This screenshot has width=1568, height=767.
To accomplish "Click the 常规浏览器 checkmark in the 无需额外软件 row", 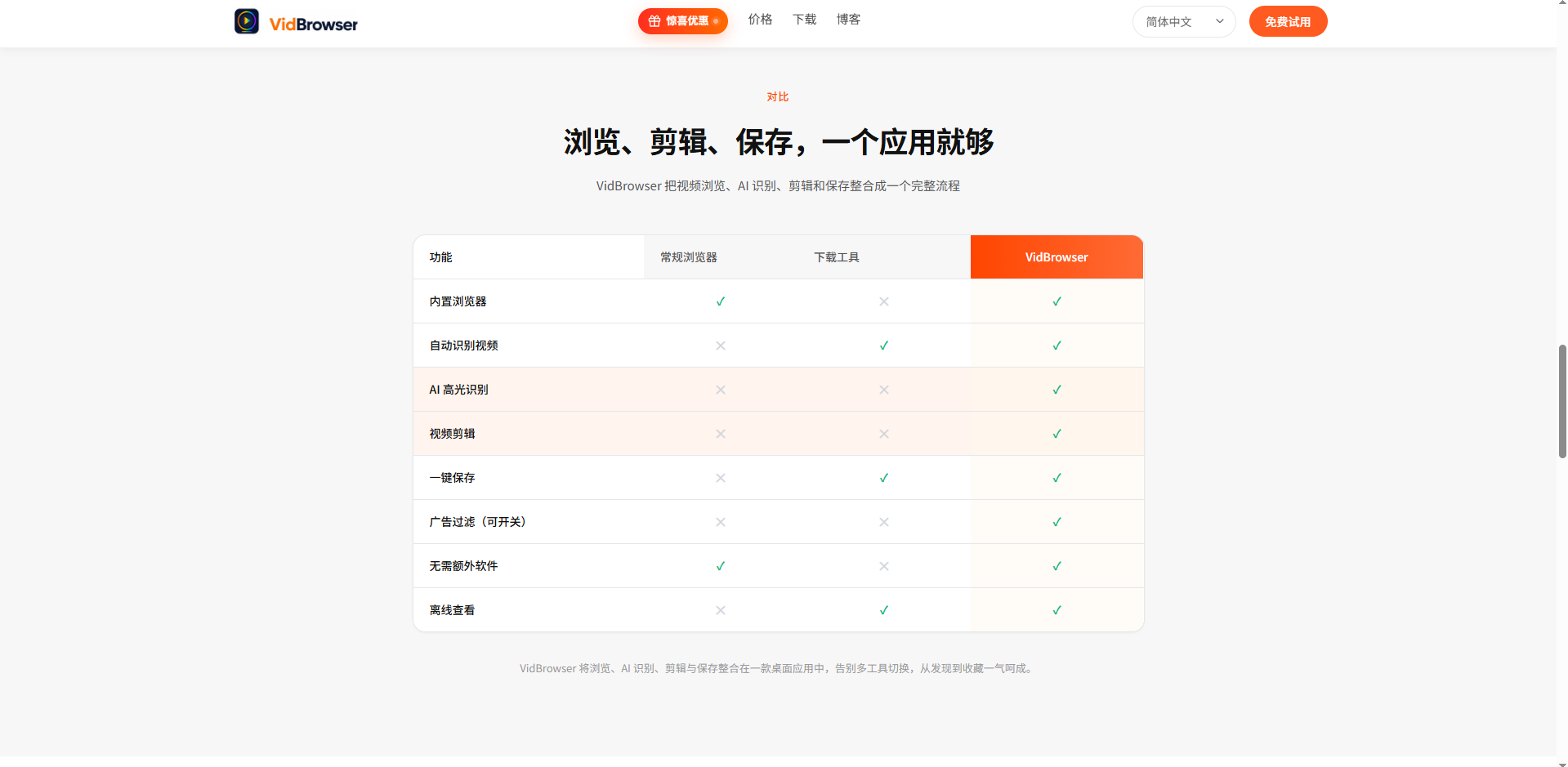I will tap(721, 566).
